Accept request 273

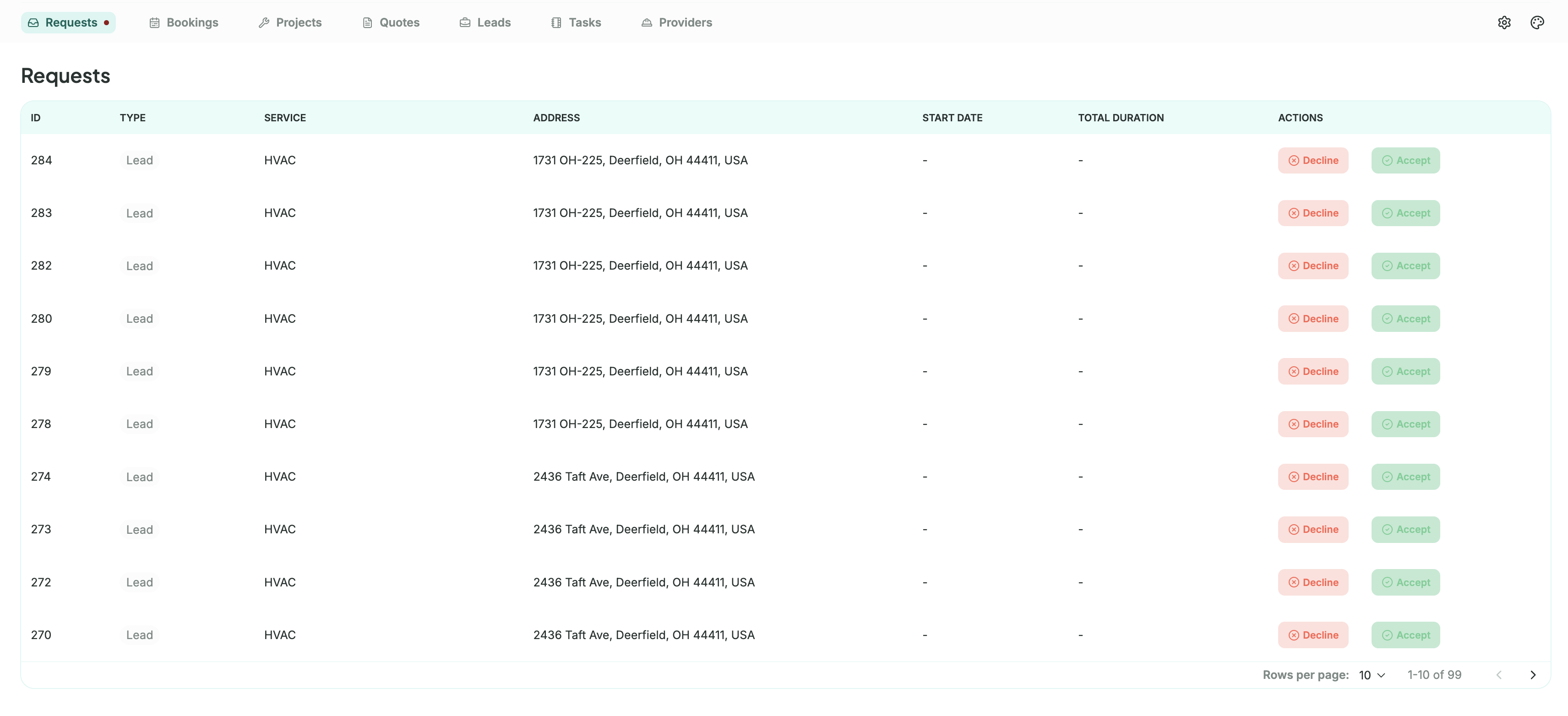(1405, 529)
